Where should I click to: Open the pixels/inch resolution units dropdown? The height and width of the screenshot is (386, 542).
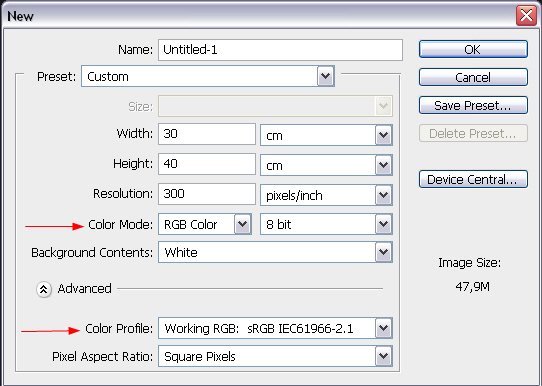point(326,195)
